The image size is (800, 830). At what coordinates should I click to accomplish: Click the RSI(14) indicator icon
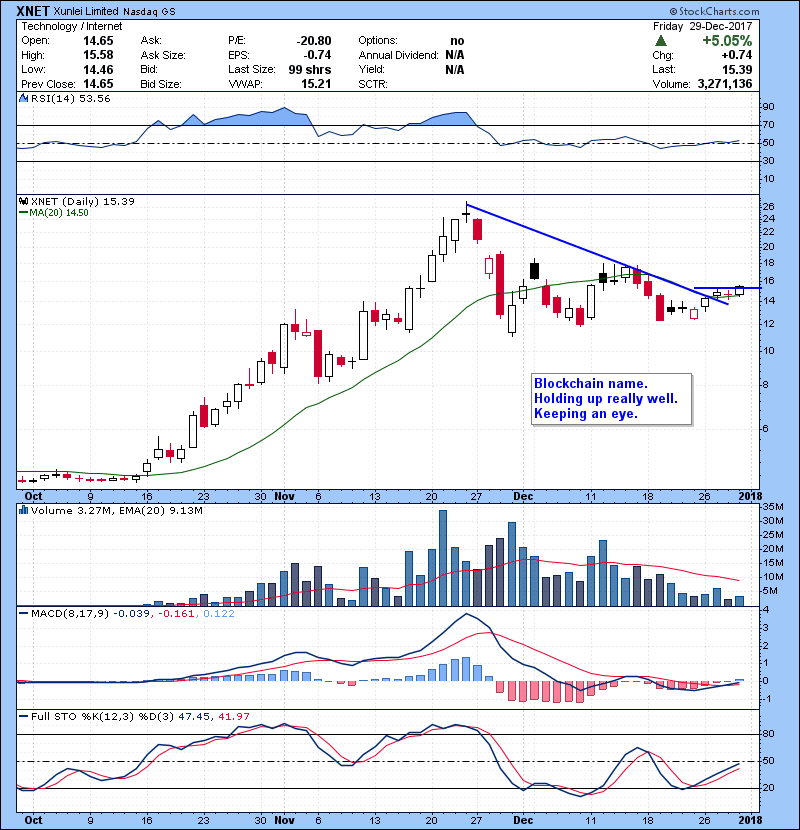pos(23,98)
